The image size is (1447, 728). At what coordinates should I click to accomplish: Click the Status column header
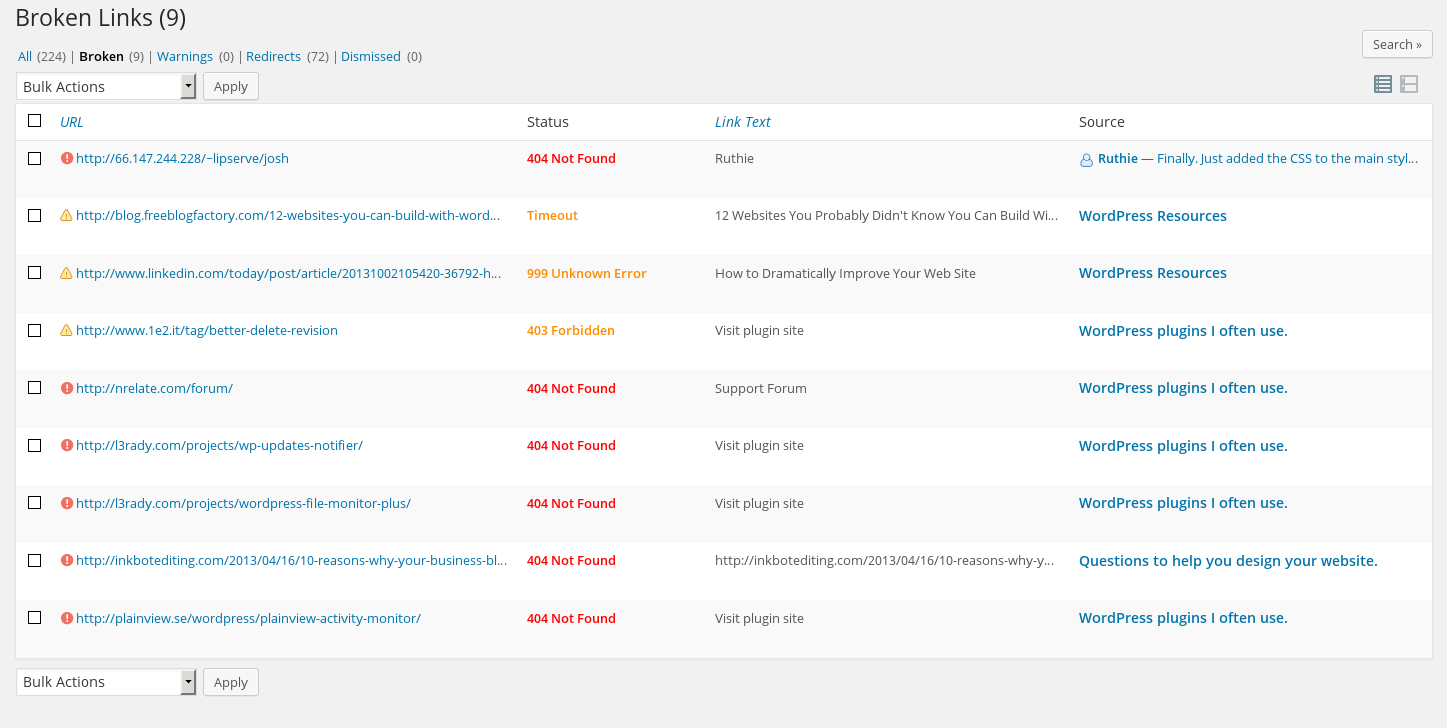(548, 122)
